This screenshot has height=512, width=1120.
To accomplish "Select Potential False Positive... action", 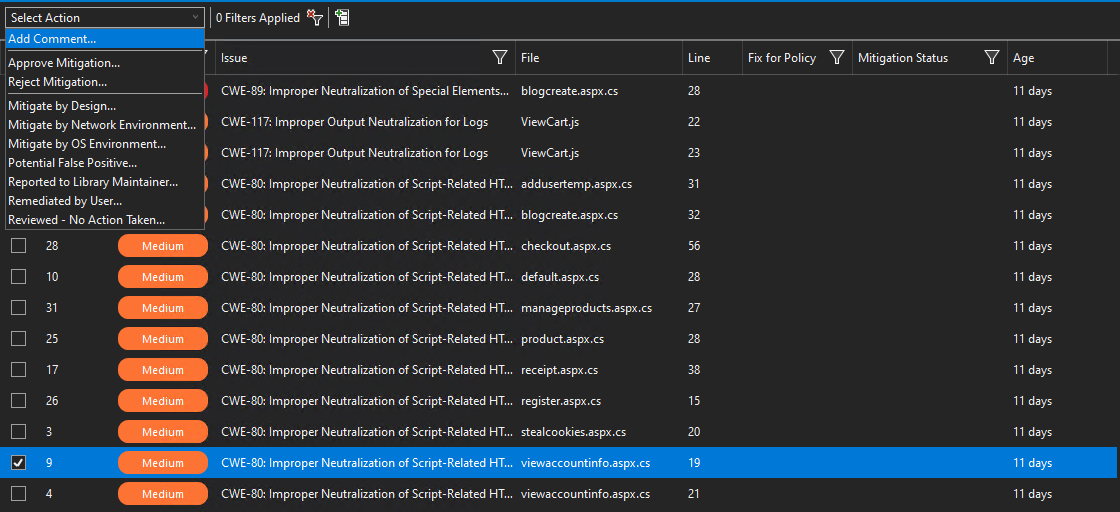I will pyautogui.click(x=105, y=163).
